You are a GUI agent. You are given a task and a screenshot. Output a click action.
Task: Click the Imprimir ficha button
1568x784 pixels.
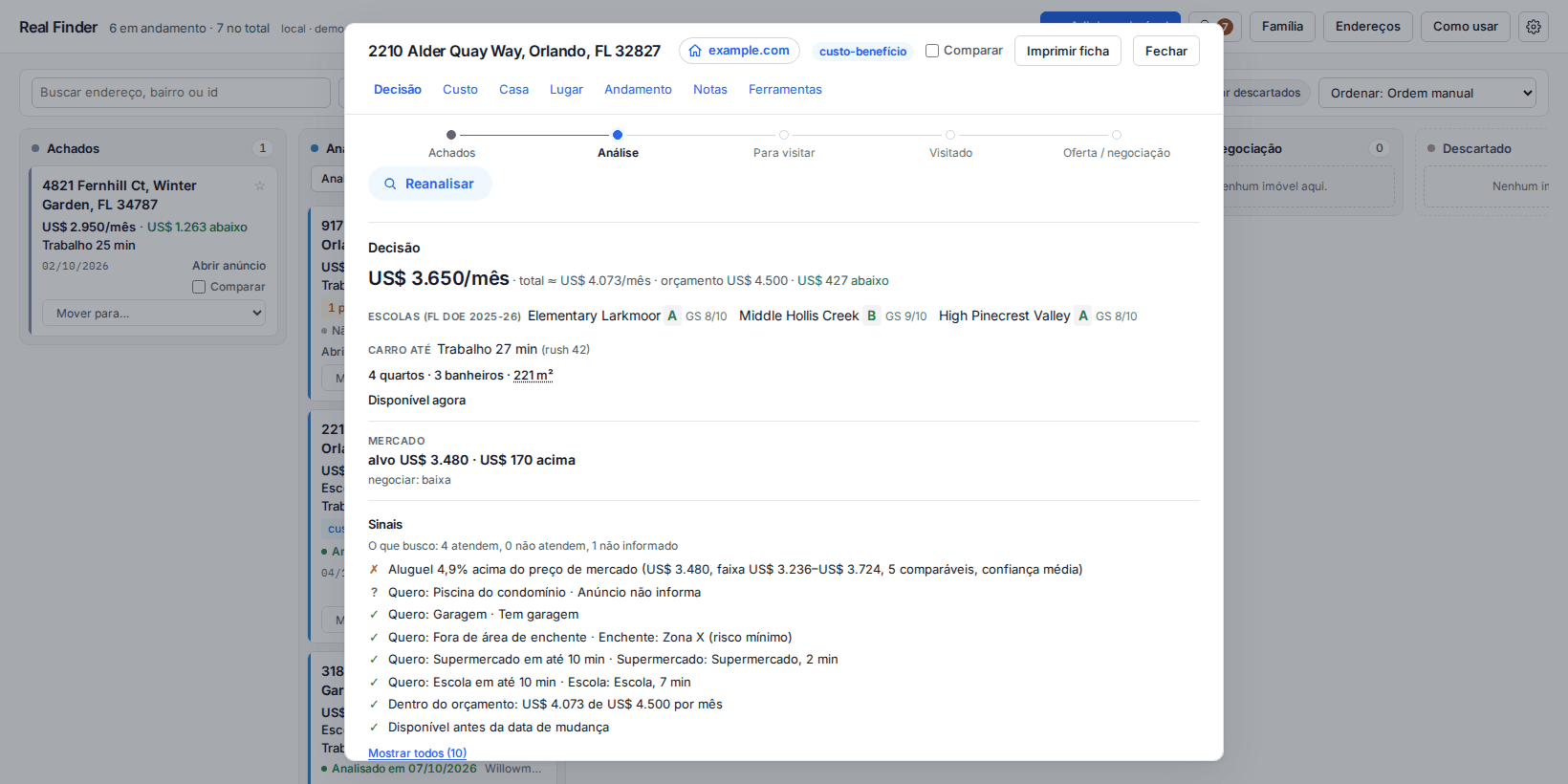1068,51
